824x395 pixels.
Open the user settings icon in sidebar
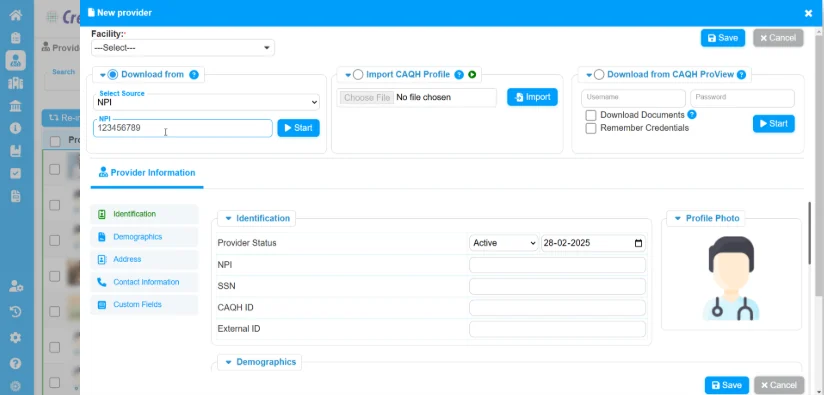click(x=16, y=286)
